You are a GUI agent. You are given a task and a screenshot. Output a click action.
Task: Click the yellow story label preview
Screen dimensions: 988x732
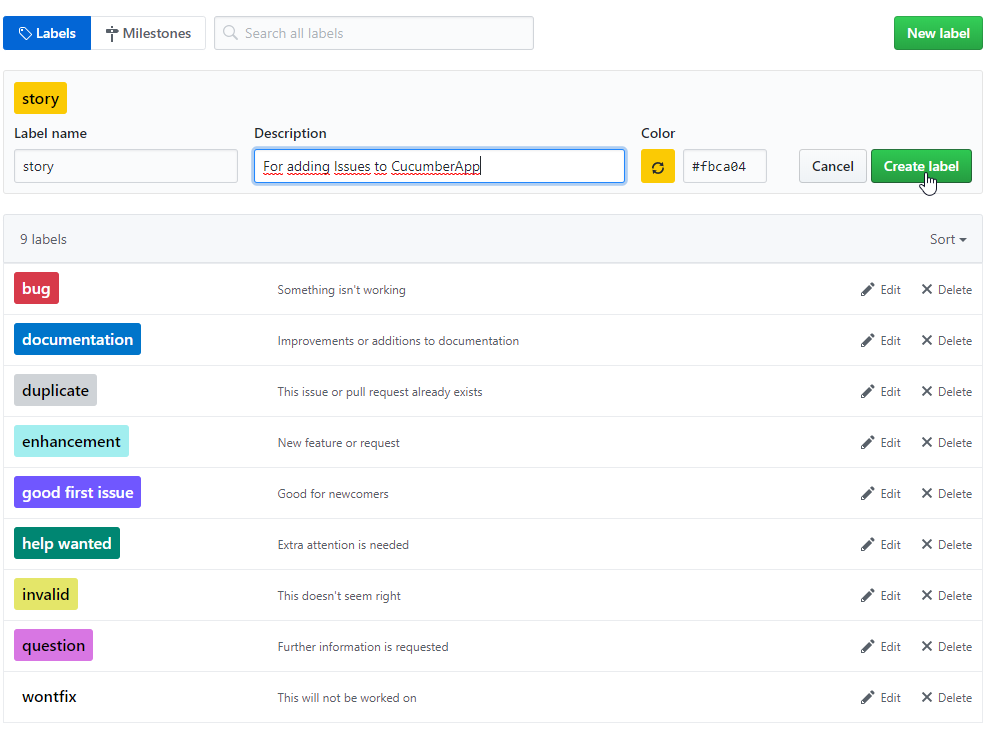[x=40, y=99]
